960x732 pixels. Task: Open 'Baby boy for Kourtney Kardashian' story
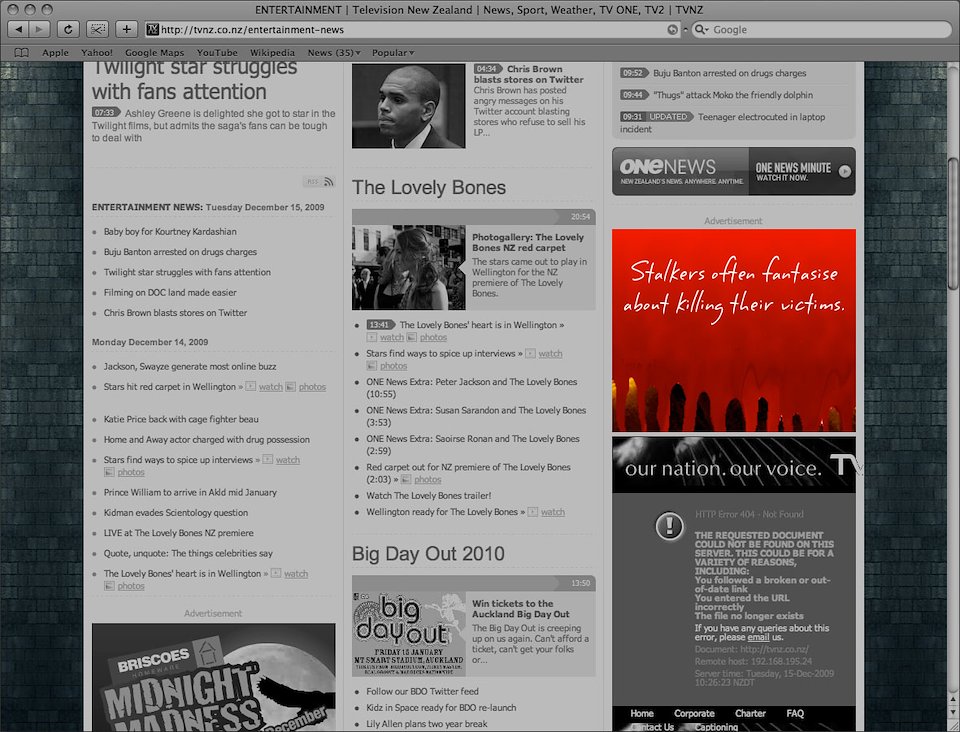[170, 231]
